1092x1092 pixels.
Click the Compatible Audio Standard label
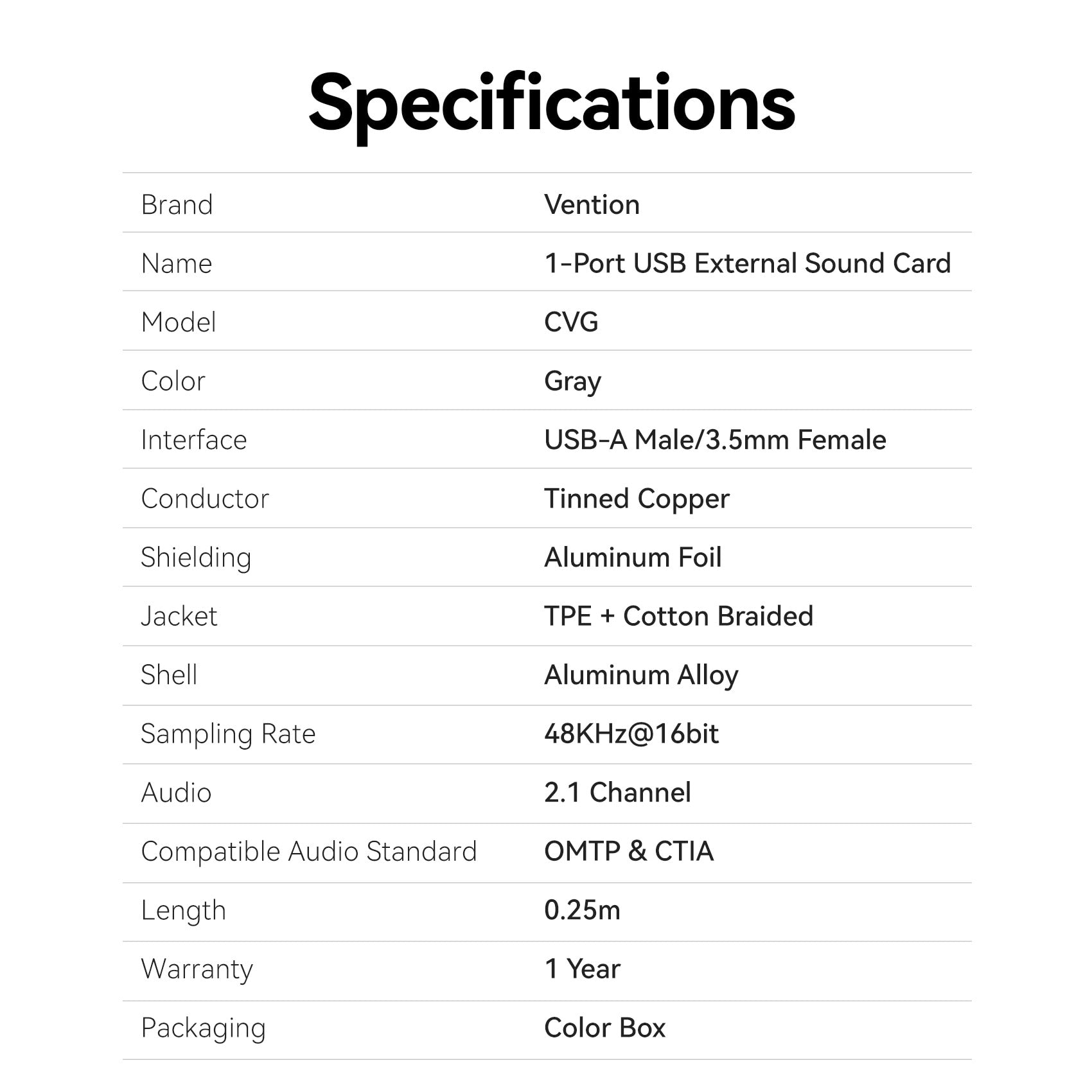[x=309, y=852]
